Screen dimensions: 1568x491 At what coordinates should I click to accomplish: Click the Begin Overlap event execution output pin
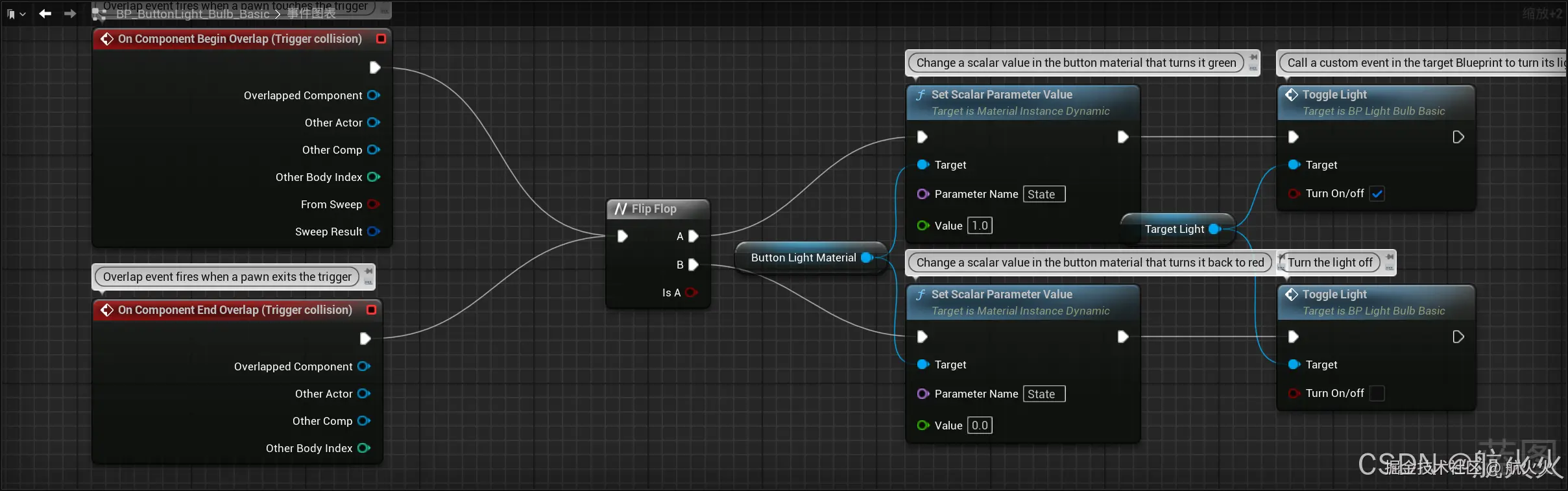pos(375,67)
